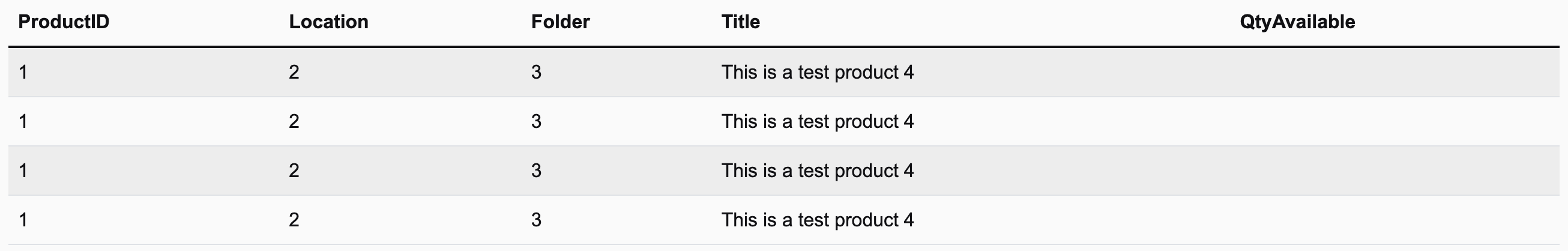Select Location value 2 in first row

(x=294, y=73)
